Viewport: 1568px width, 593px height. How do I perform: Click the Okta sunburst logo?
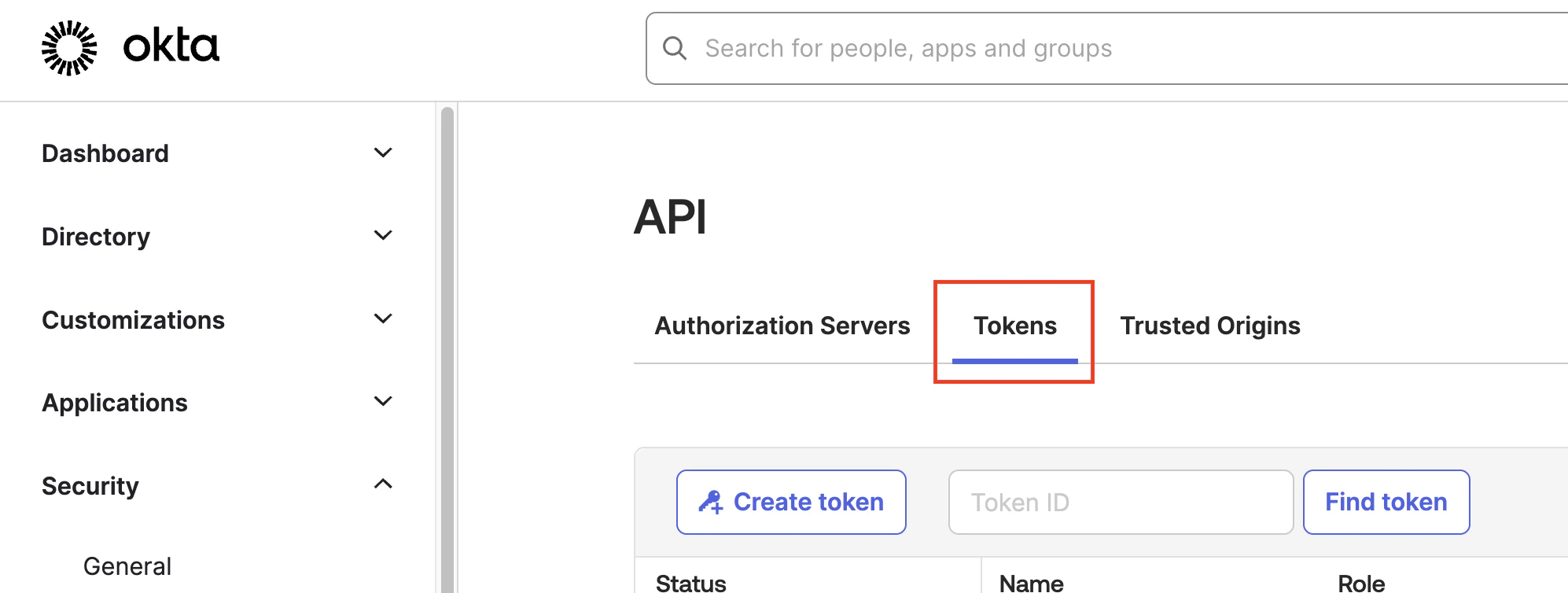69,48
